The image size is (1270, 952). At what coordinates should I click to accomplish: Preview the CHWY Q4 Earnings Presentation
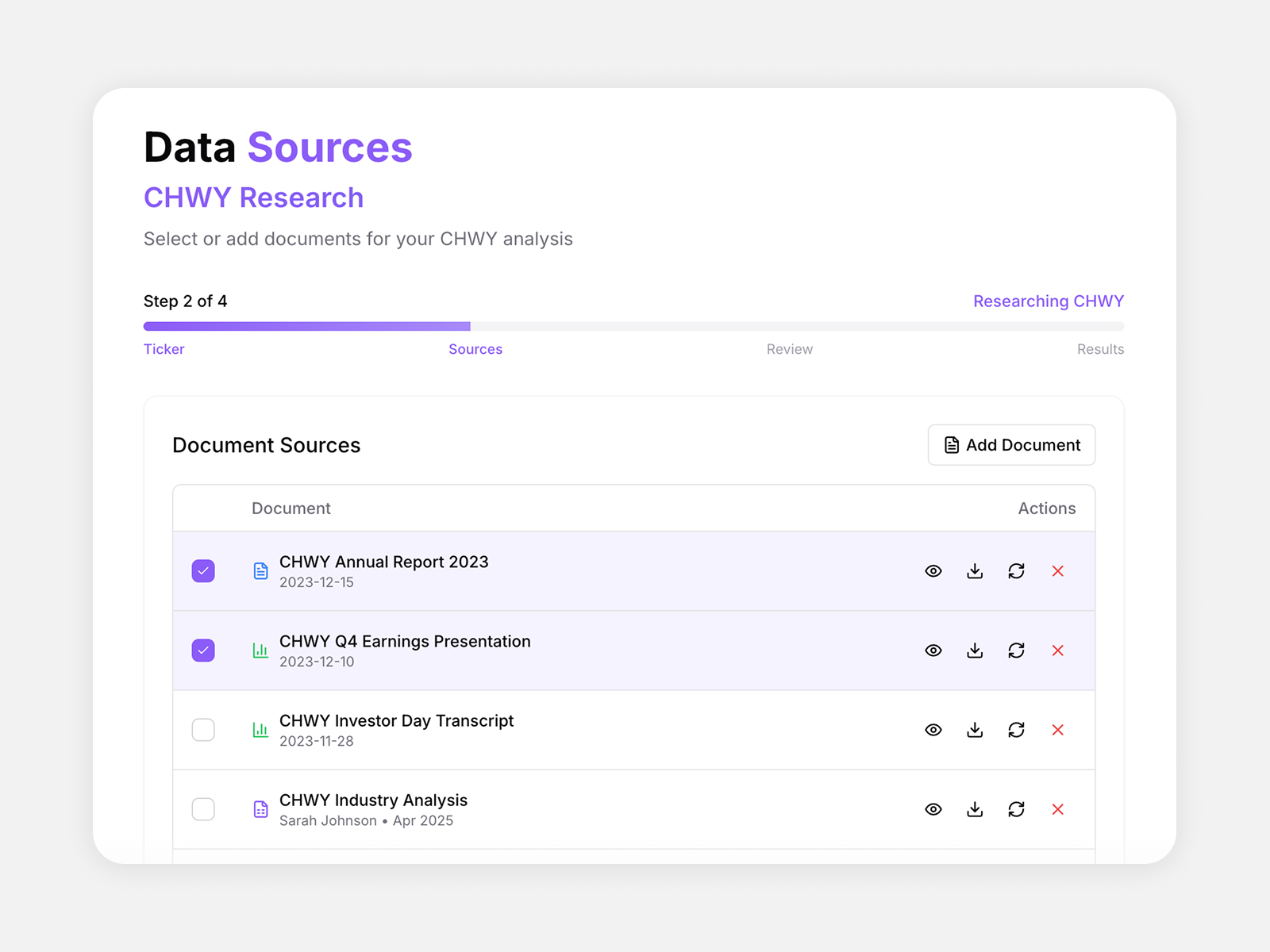tap(933, 651)
